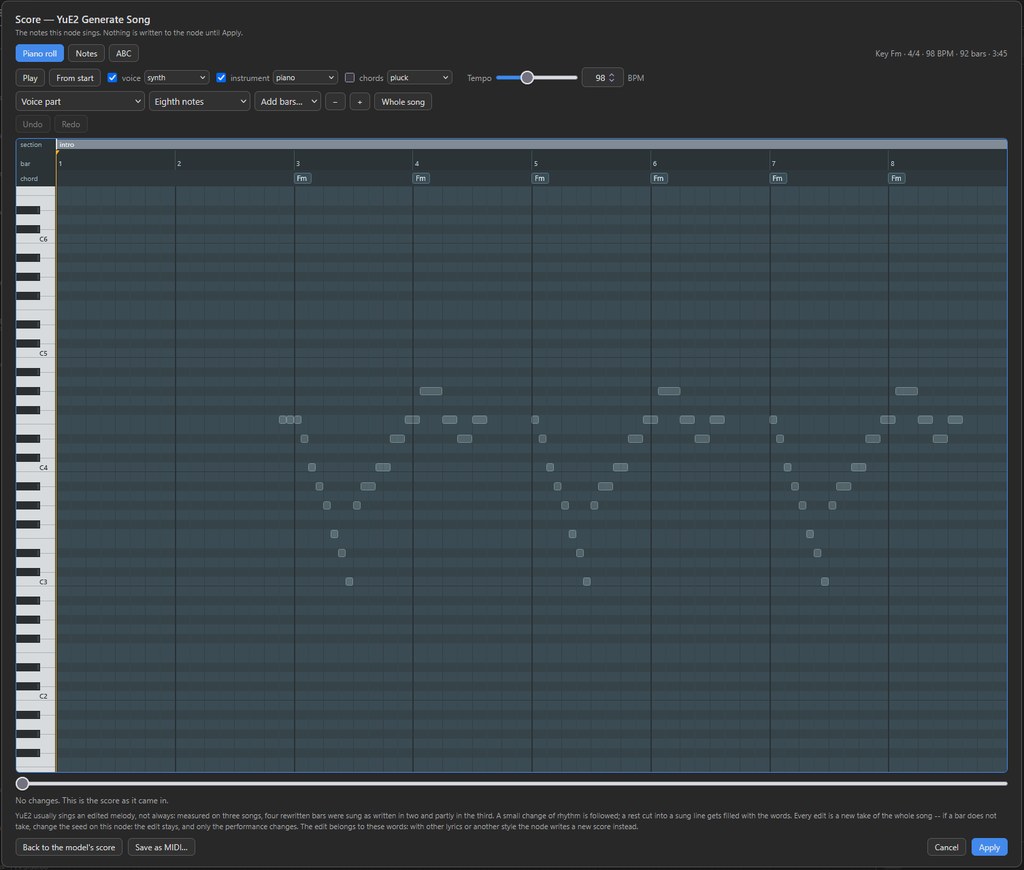The height and width of the screenshot is (870, 1024).
Task: Select the Fm chord at bar 5
Action: [x=539, y=178]
